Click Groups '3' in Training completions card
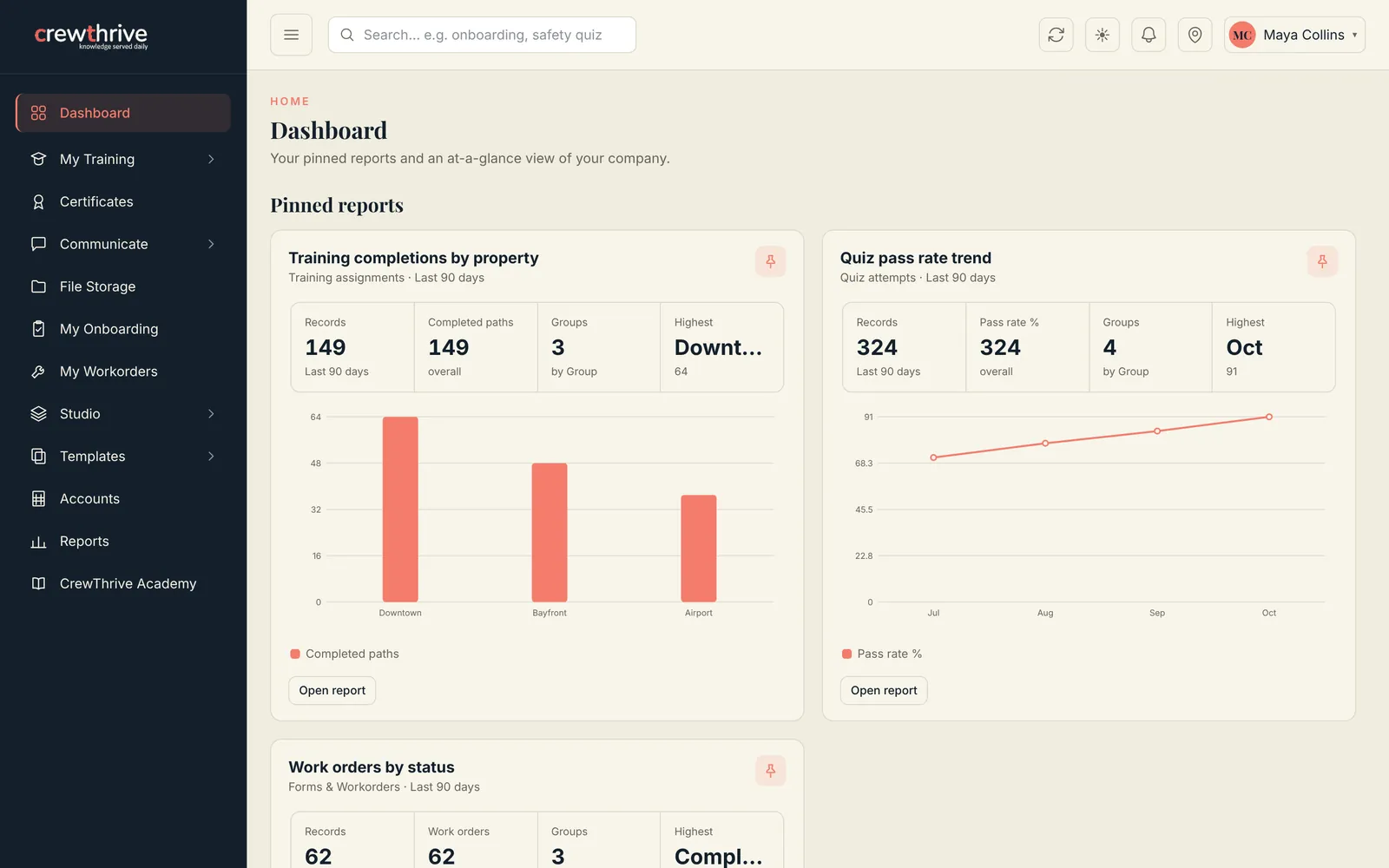1389x868 pixels. [558, 348]
